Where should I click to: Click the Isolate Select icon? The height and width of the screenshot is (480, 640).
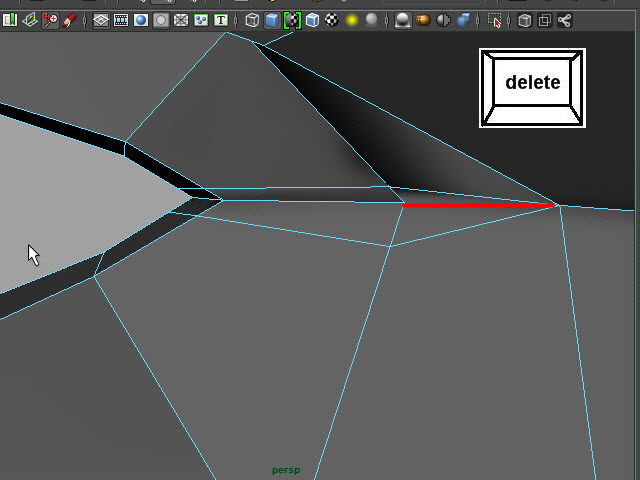pyautogui.click(x=494, y=20)
